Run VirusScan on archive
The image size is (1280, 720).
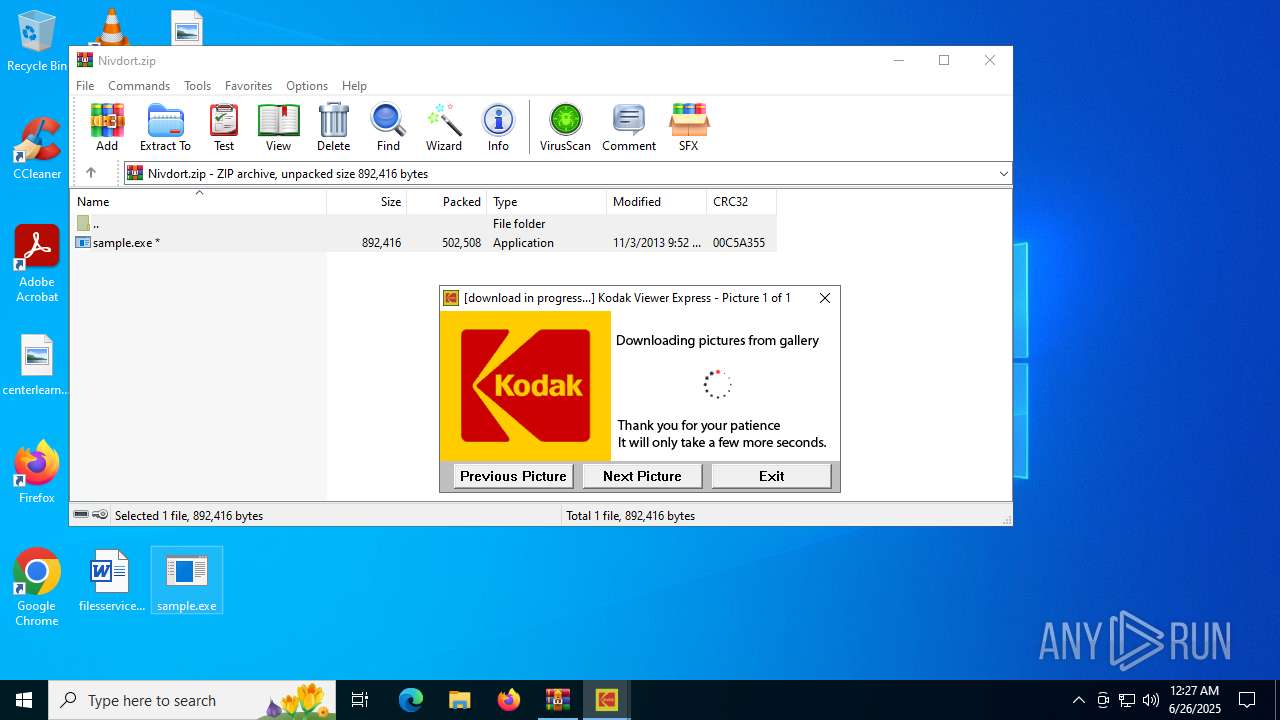click(x=565, y=127)
